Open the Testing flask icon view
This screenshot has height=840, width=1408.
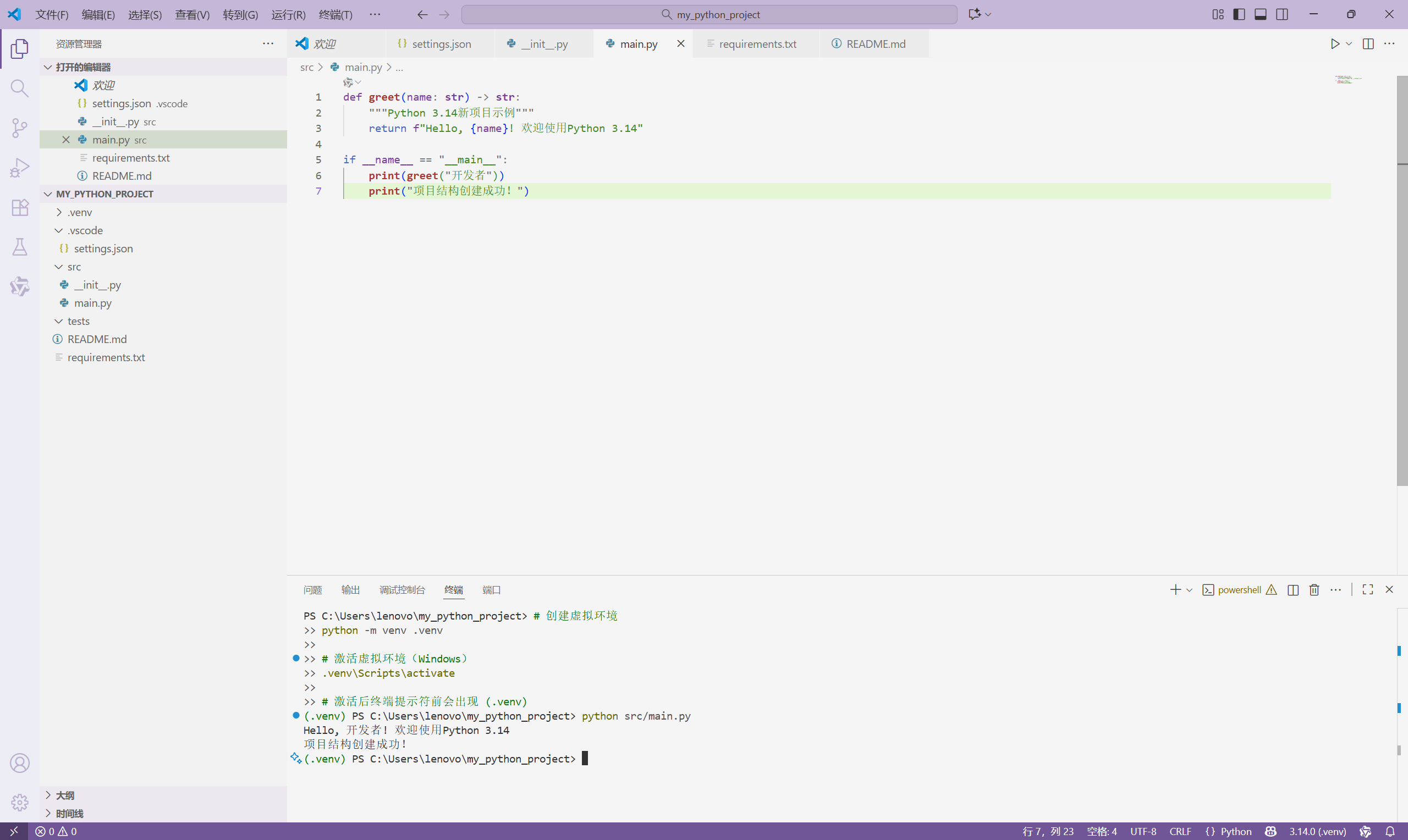tap(19, 247)
